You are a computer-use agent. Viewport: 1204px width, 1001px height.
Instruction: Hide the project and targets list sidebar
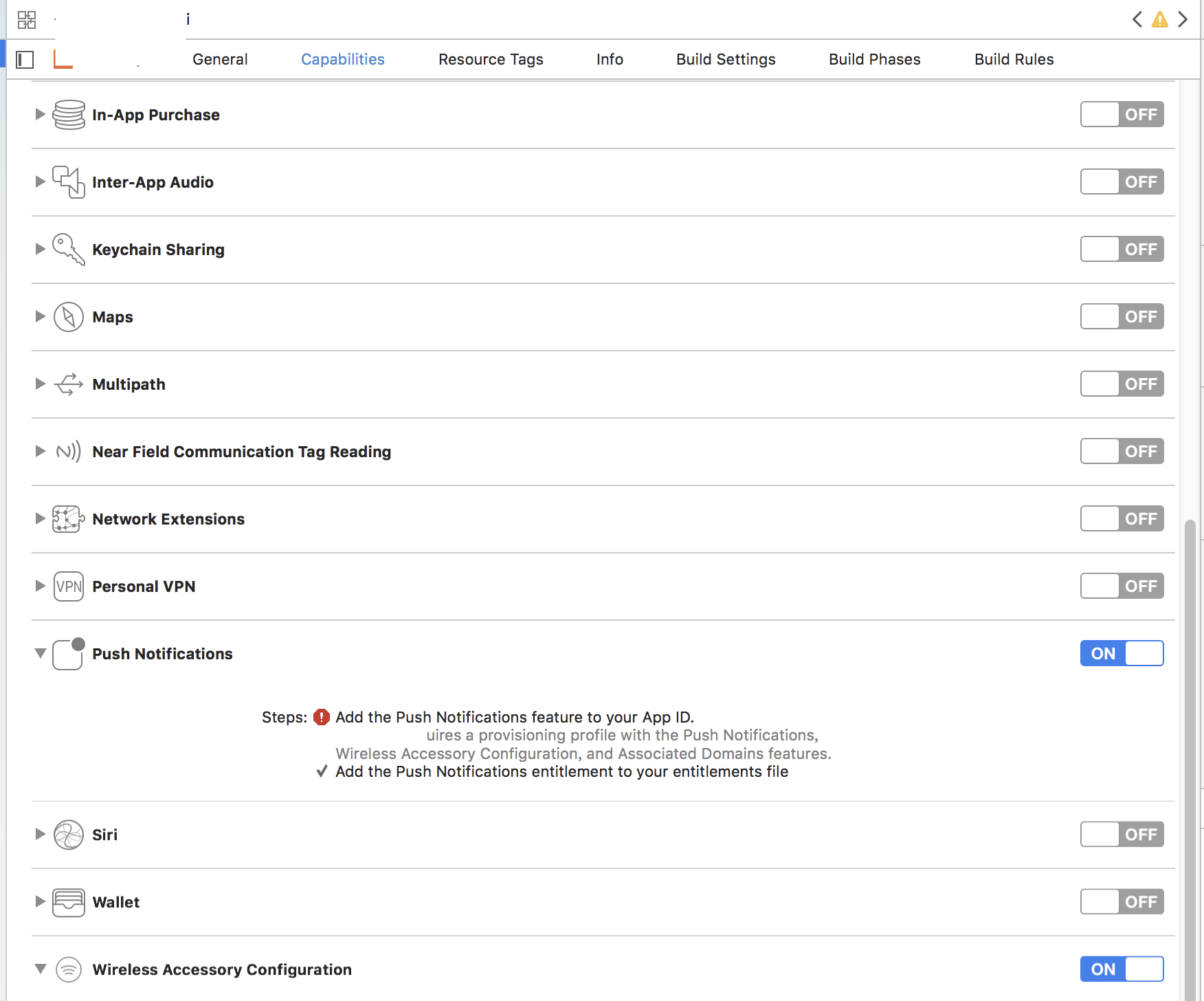click(x=25, y=60)
